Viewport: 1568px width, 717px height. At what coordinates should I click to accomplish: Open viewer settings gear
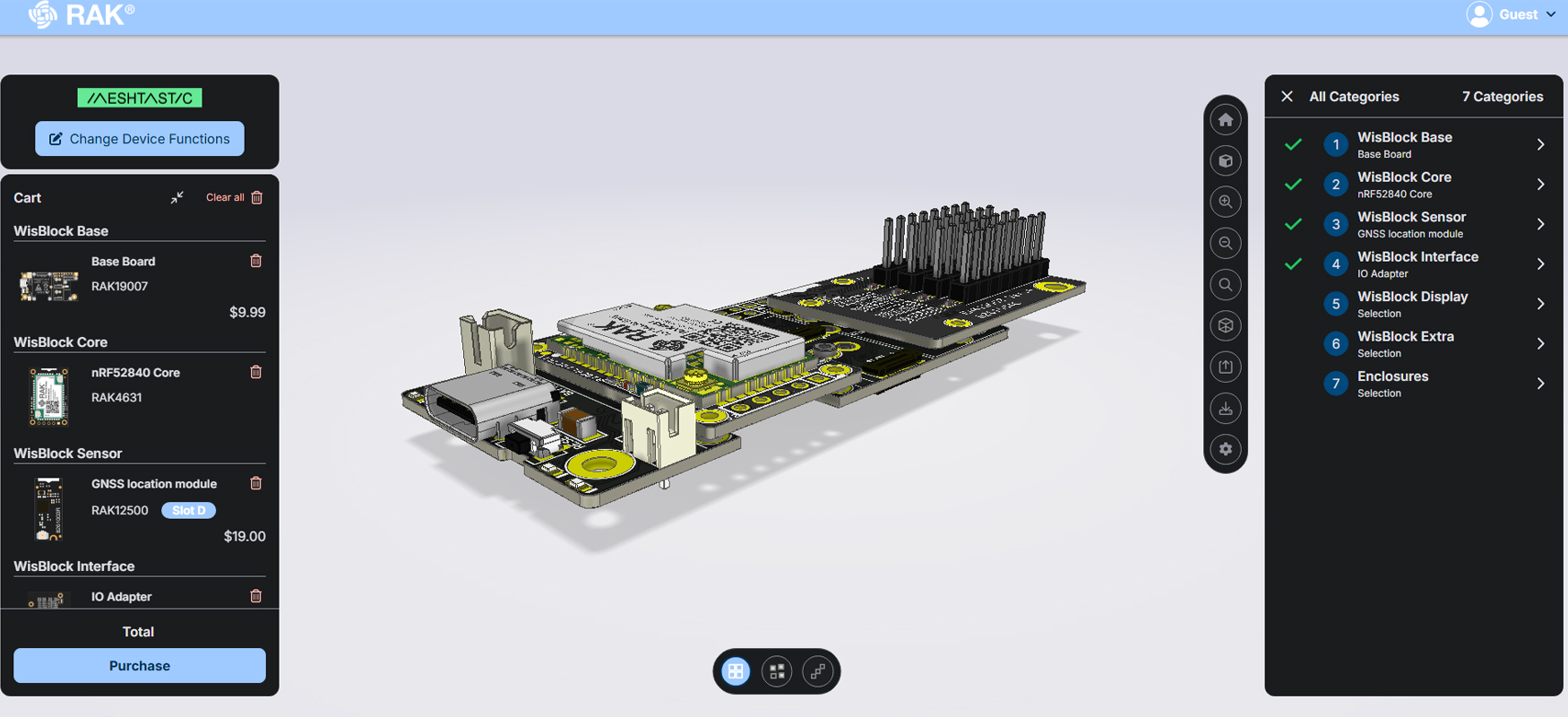coord(1226,449)
